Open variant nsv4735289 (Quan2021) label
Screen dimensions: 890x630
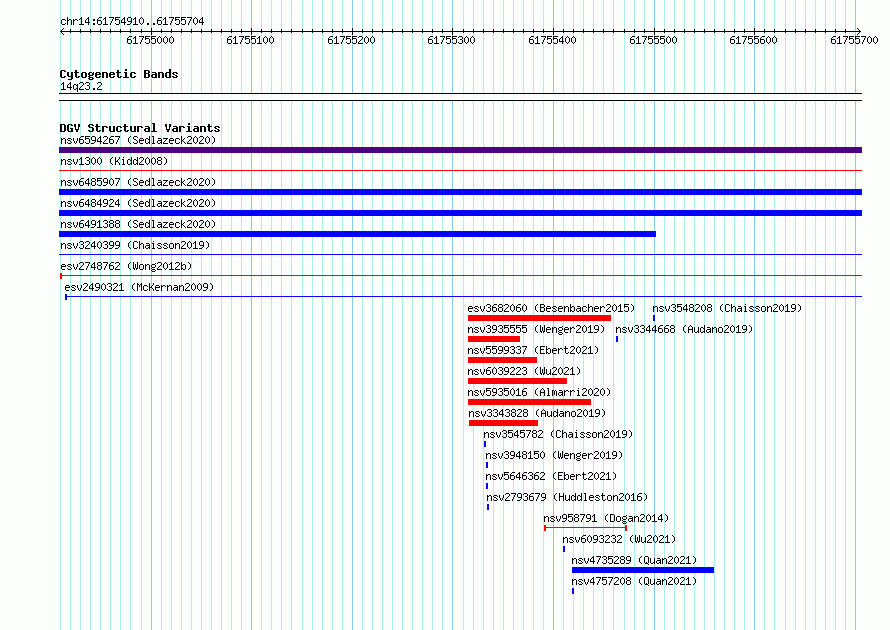[634, 560]
